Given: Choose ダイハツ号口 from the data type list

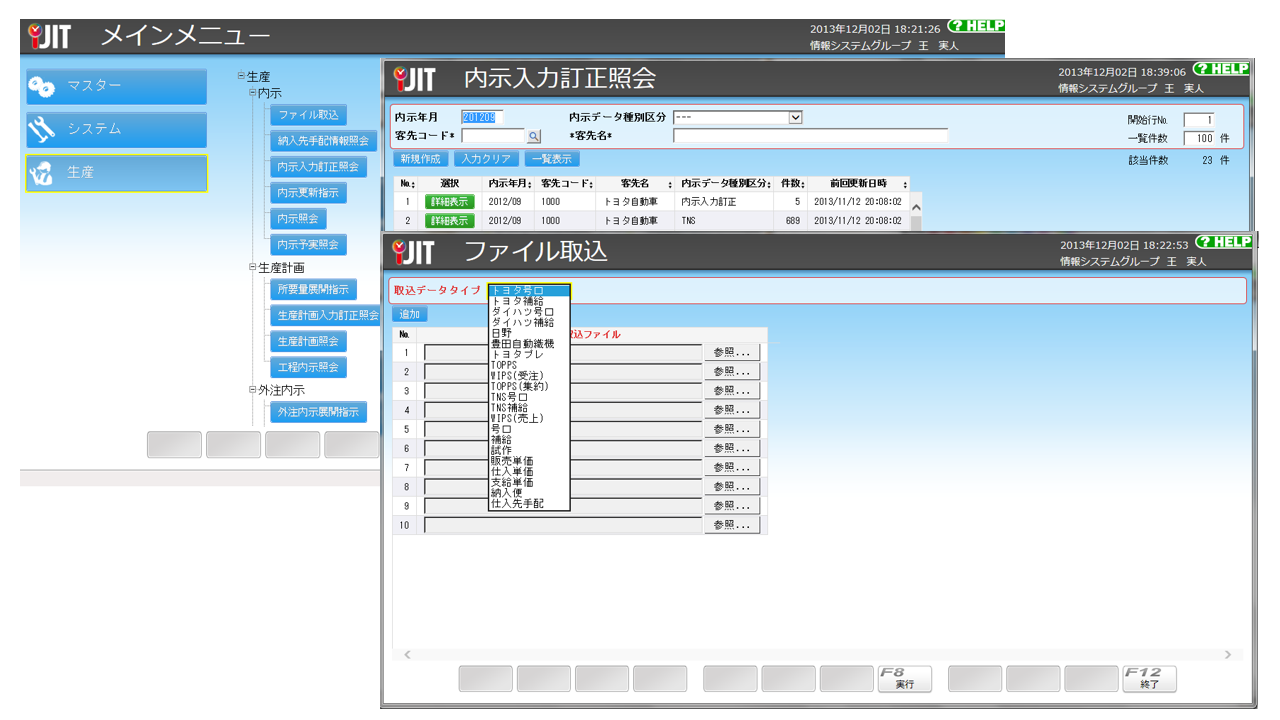Looking at the screenshot, I should 529,311.
